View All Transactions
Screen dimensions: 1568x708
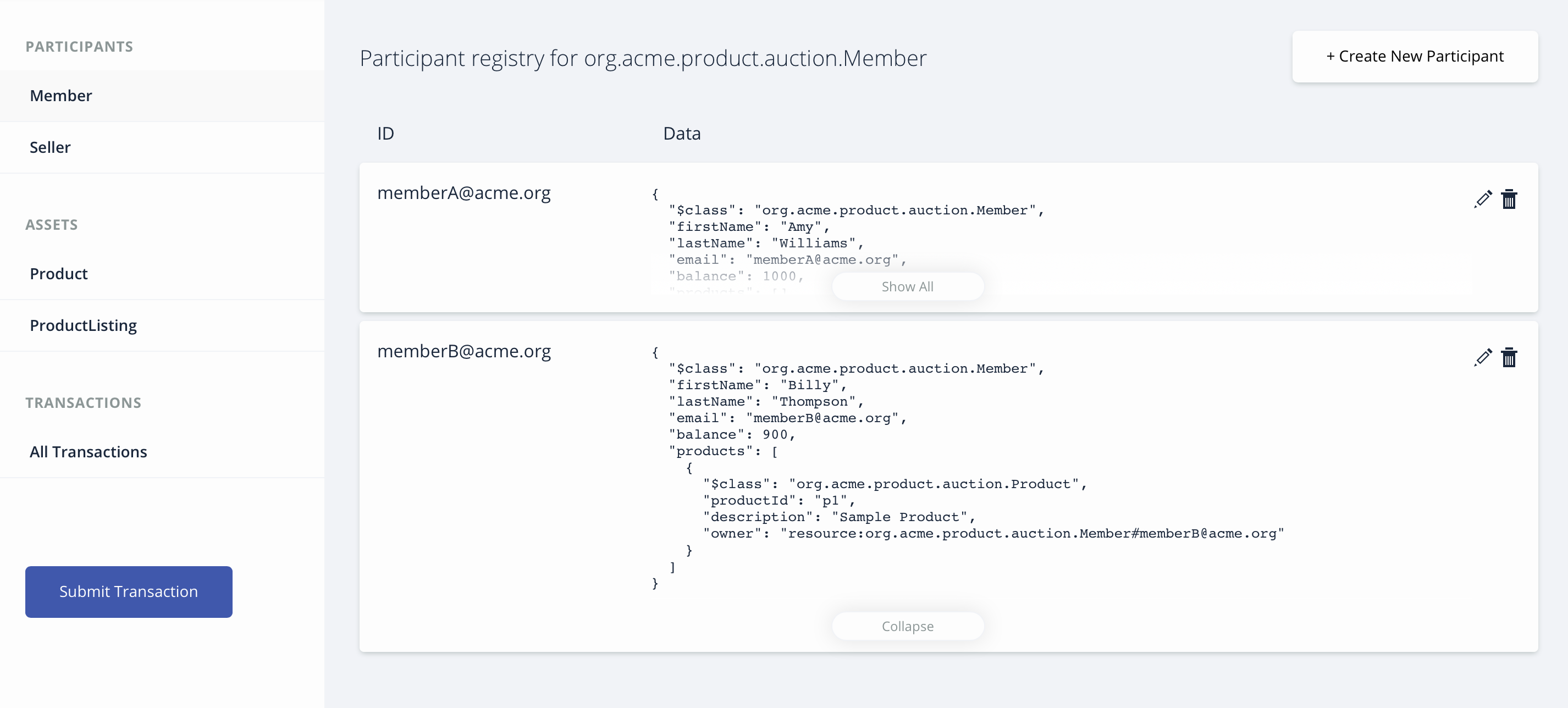pos(89,452)
